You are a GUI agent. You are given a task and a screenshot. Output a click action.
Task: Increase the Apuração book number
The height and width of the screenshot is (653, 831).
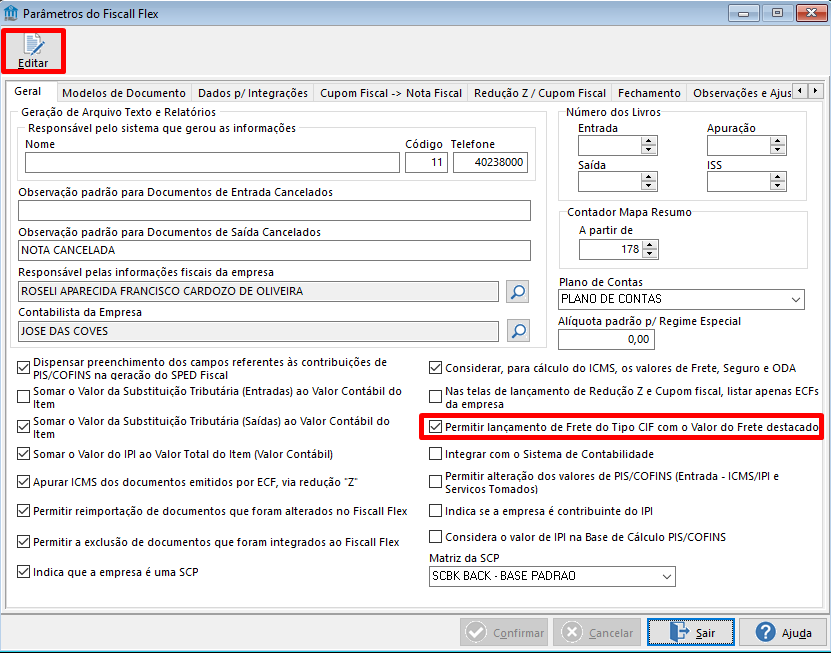(x=777, y=142)
